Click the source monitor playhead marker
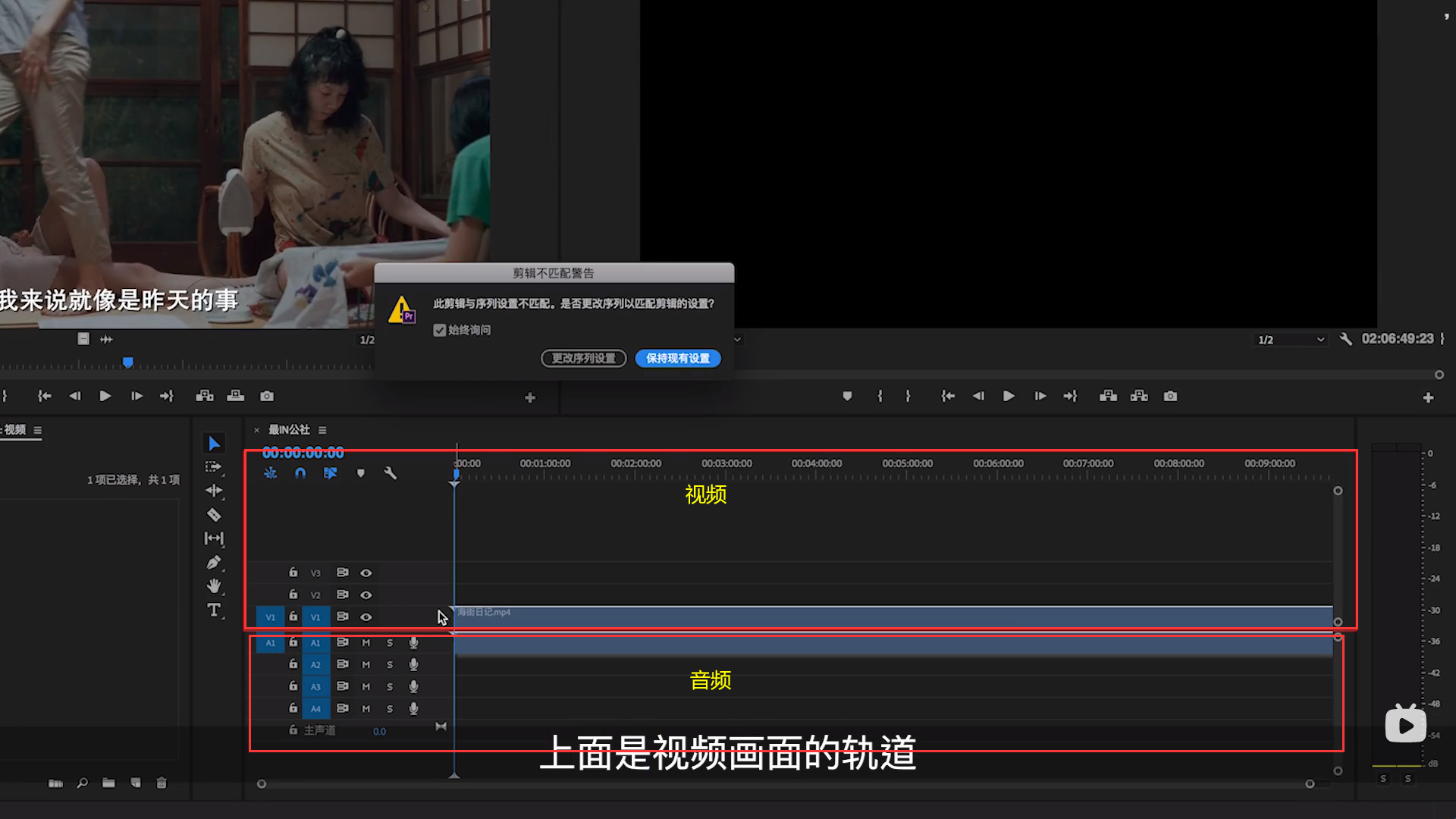Image resolution: width=1456 pixels, height=819 pixels. [x=128, y=362]
